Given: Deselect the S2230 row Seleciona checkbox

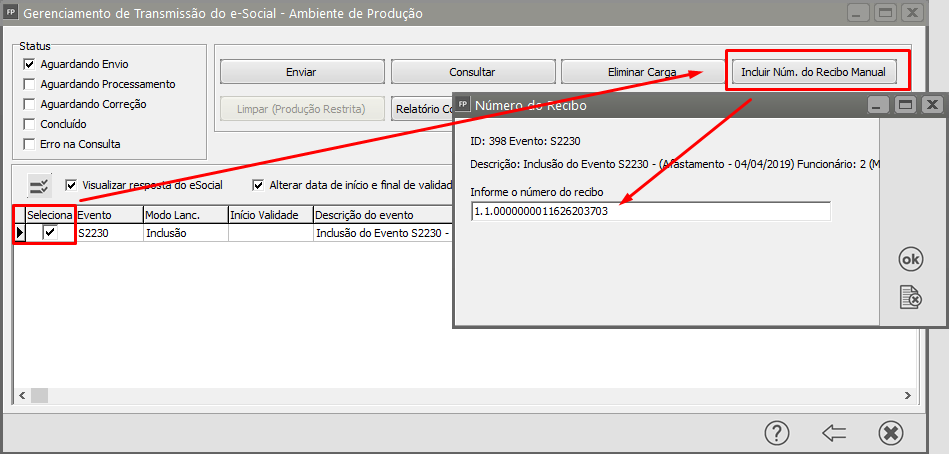Looking at the screenshot, I should (51, 232).
